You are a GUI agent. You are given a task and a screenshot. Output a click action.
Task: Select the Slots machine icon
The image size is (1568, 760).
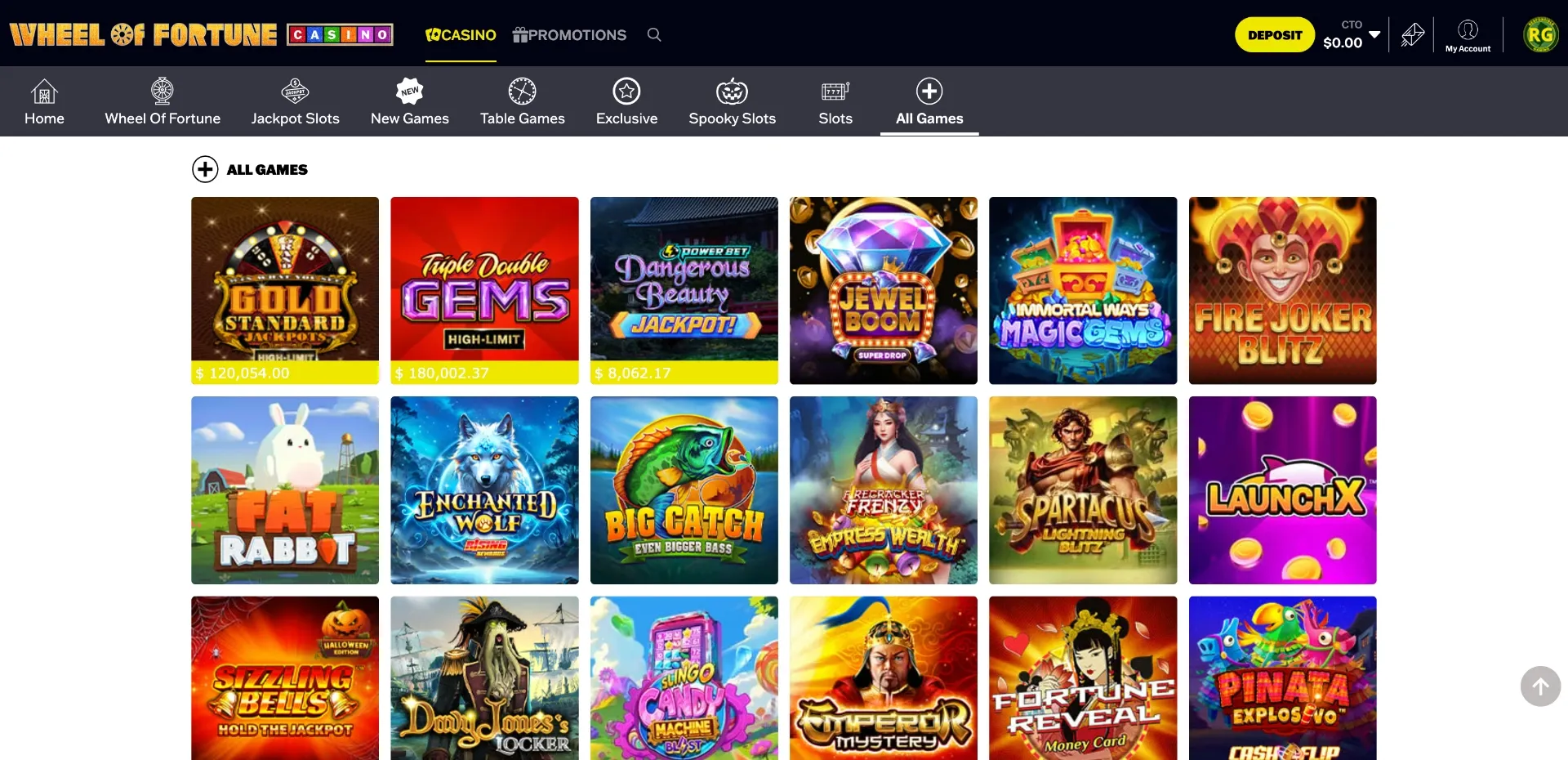835,92
